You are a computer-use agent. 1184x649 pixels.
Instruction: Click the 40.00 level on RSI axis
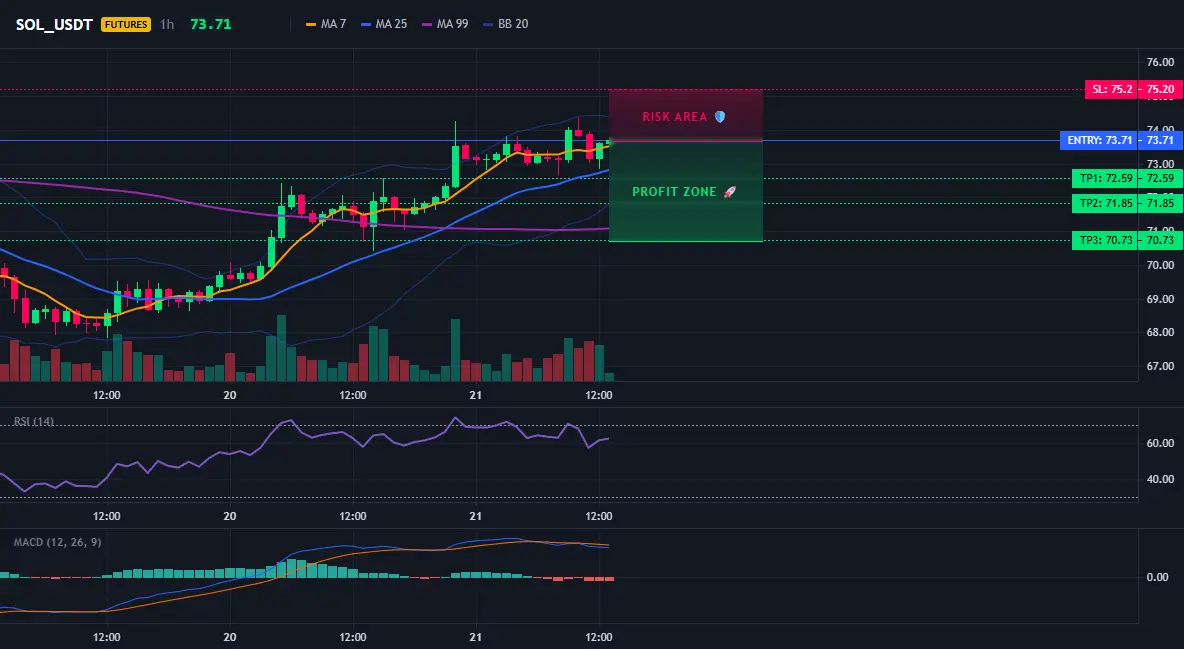1161,478
